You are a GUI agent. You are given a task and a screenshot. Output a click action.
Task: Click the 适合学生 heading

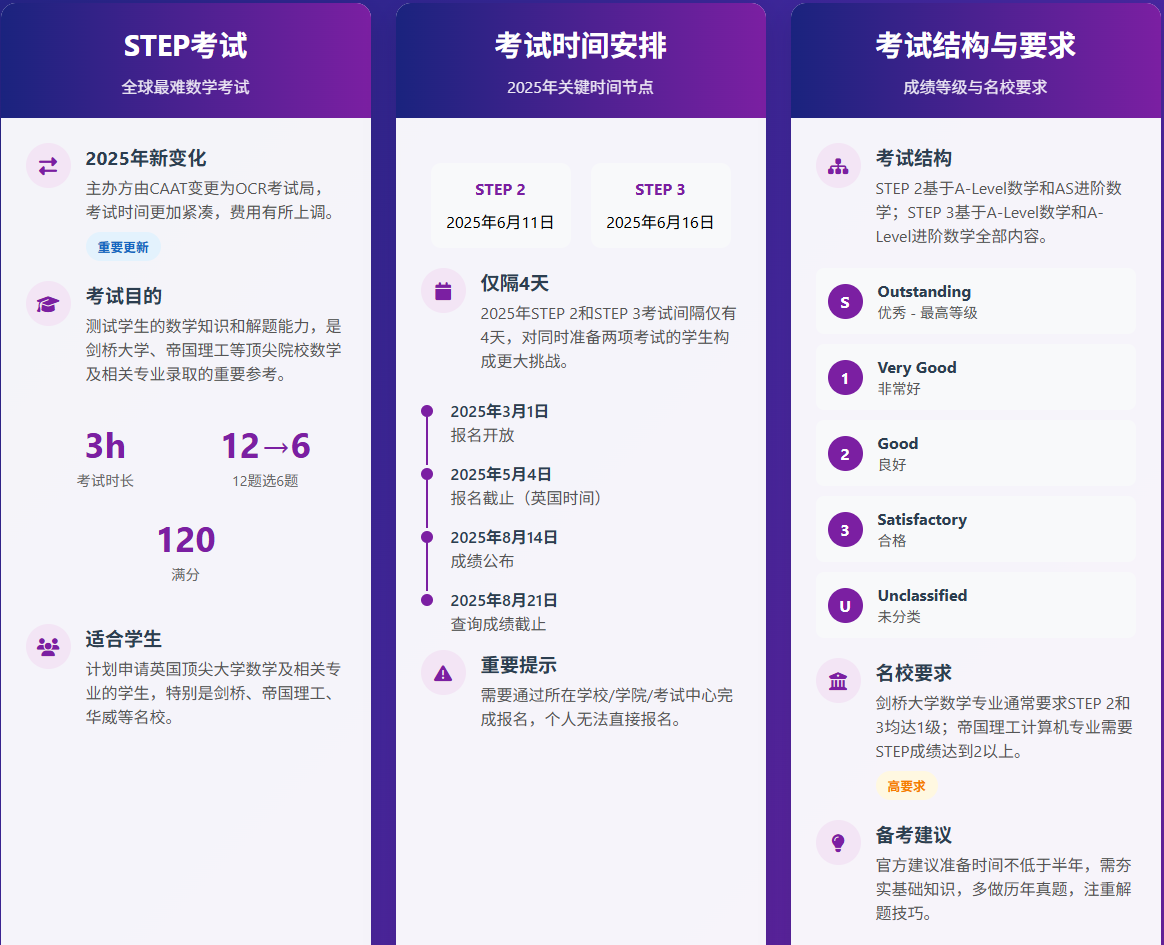point(124,639)
